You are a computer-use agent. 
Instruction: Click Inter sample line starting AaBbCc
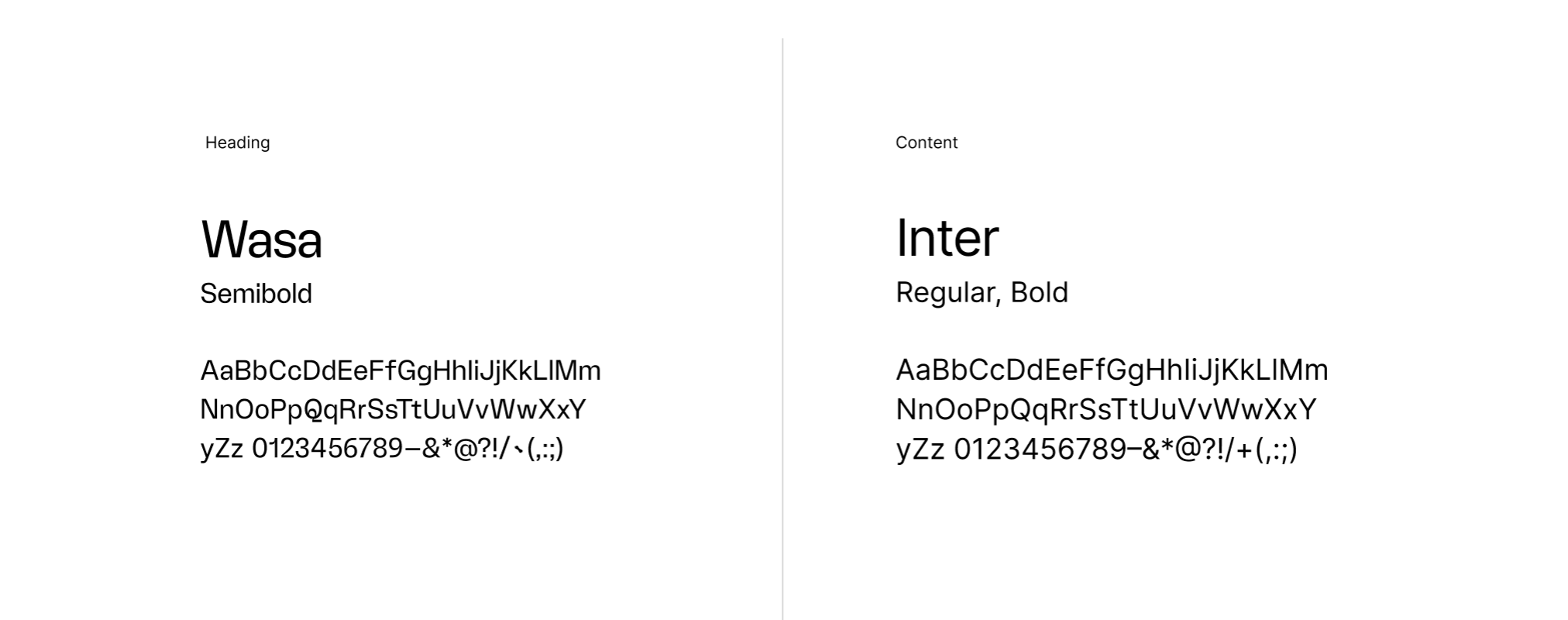click(x=1112, y=370)
